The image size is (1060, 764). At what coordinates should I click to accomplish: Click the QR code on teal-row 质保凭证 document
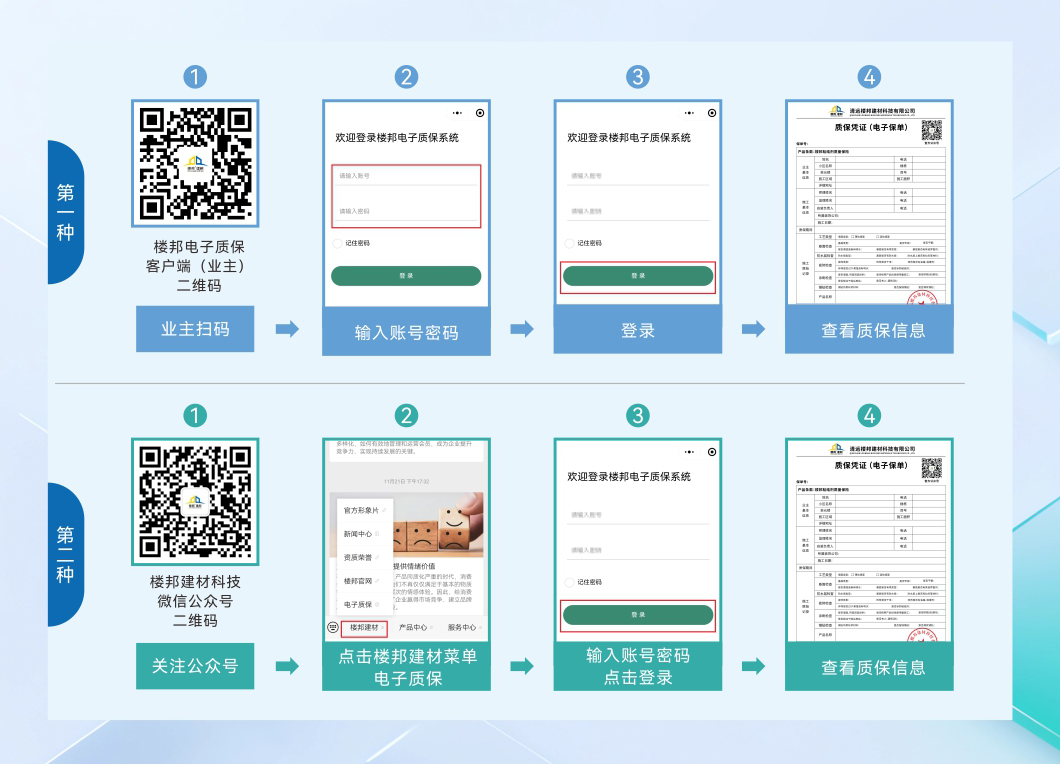(x=932, y=468)
